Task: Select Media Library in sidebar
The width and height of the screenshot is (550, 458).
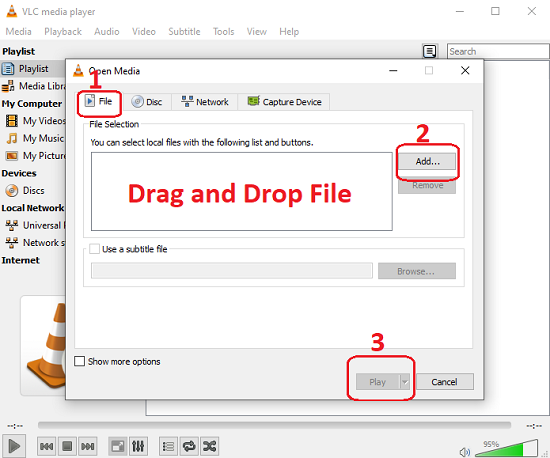Action: 33,86
